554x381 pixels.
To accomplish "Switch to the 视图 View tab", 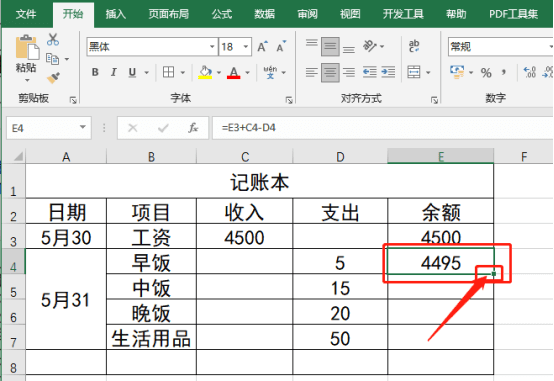I will [350, 14].
